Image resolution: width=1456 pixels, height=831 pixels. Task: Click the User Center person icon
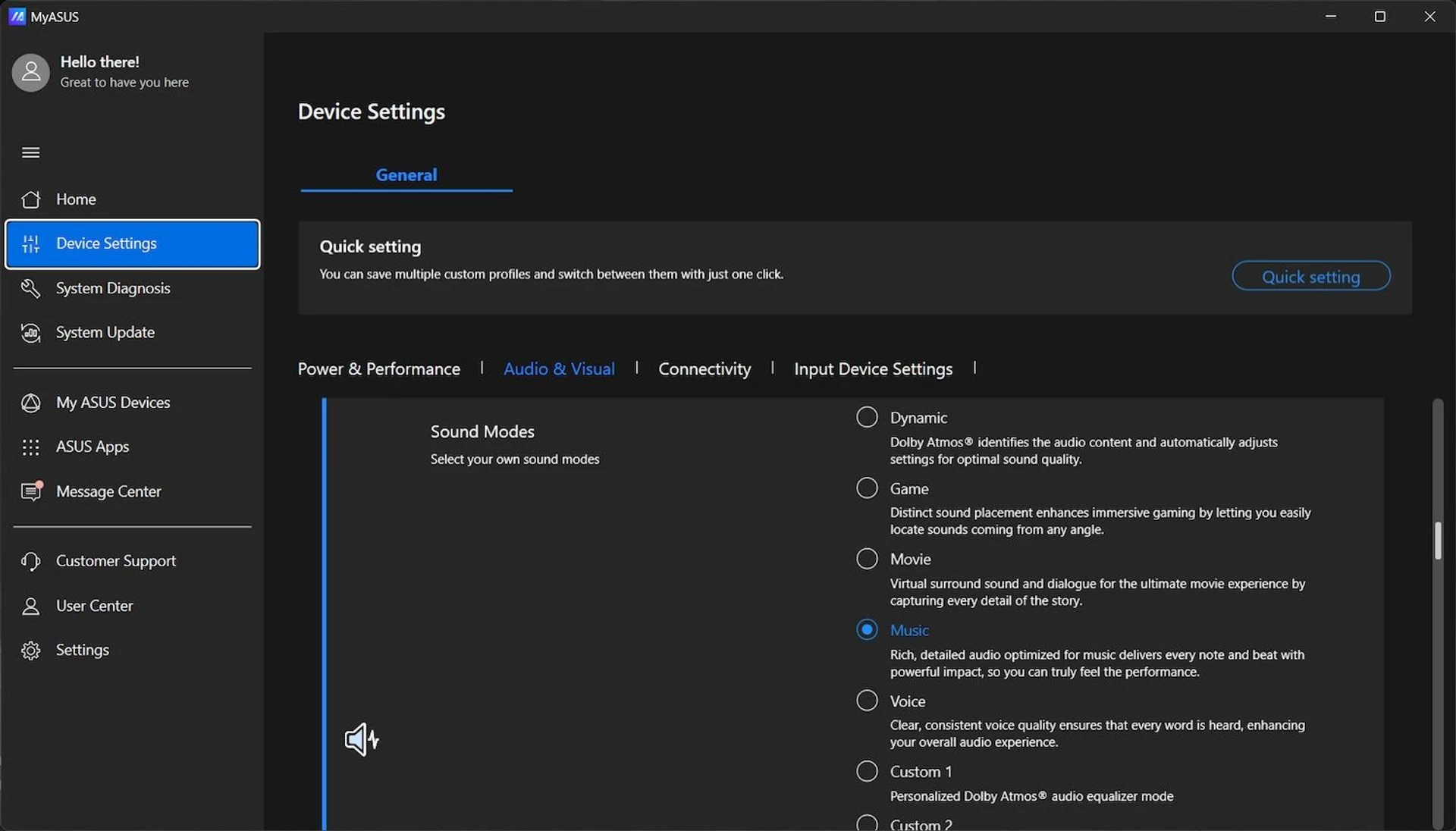[31, 606]
